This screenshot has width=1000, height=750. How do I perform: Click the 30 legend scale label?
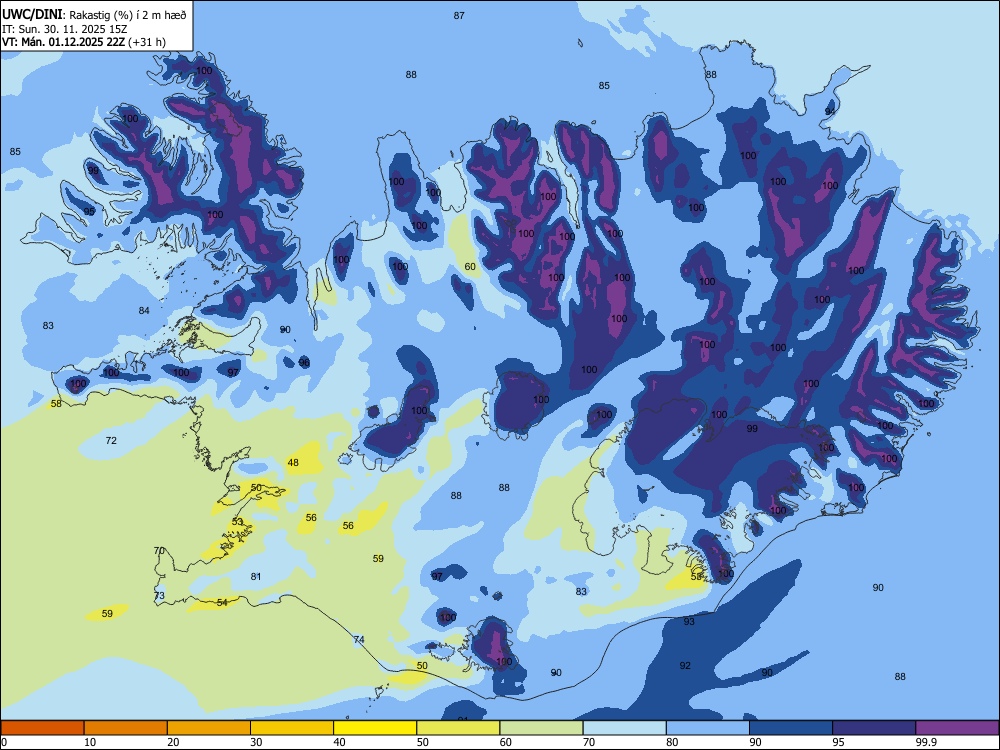coord(256,742)
